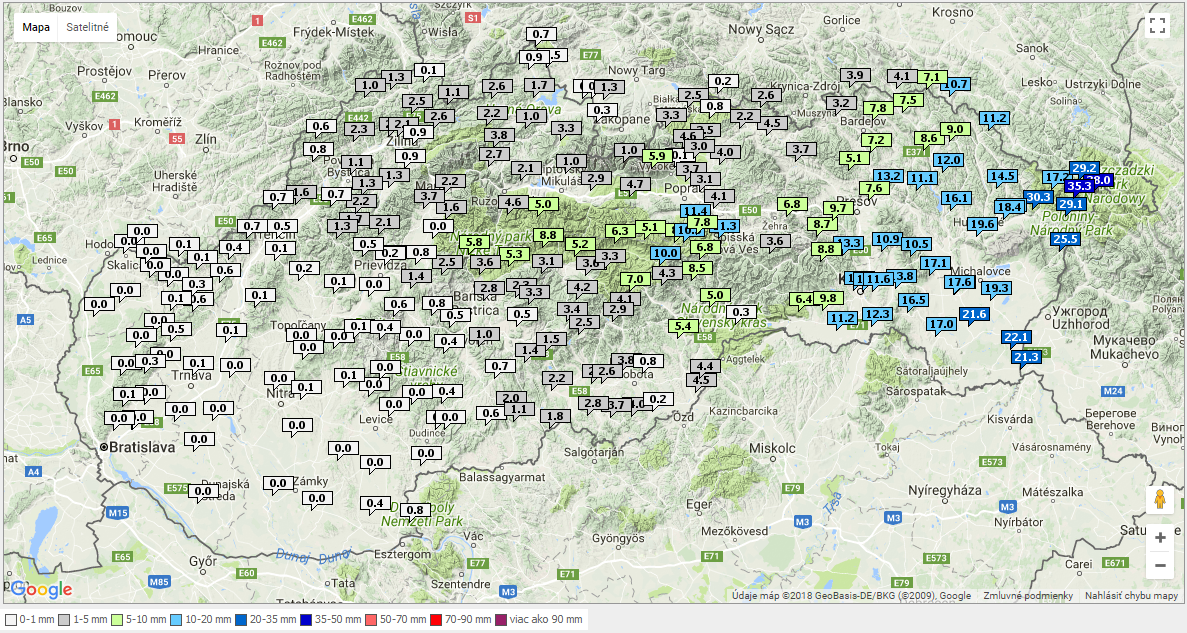Image resolution: width=1187 pixels, height=633 pixels.
Task: Select the 35.3 precipitation marker
Action: click(x=1079, y=186)
